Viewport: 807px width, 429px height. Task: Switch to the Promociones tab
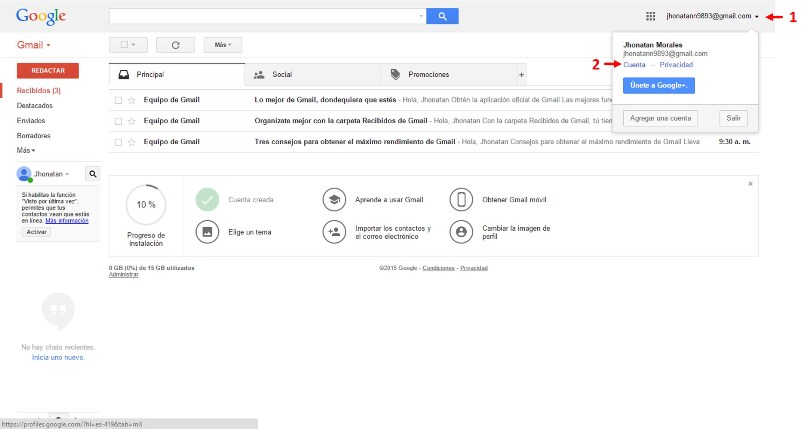(x=448, y=75)
